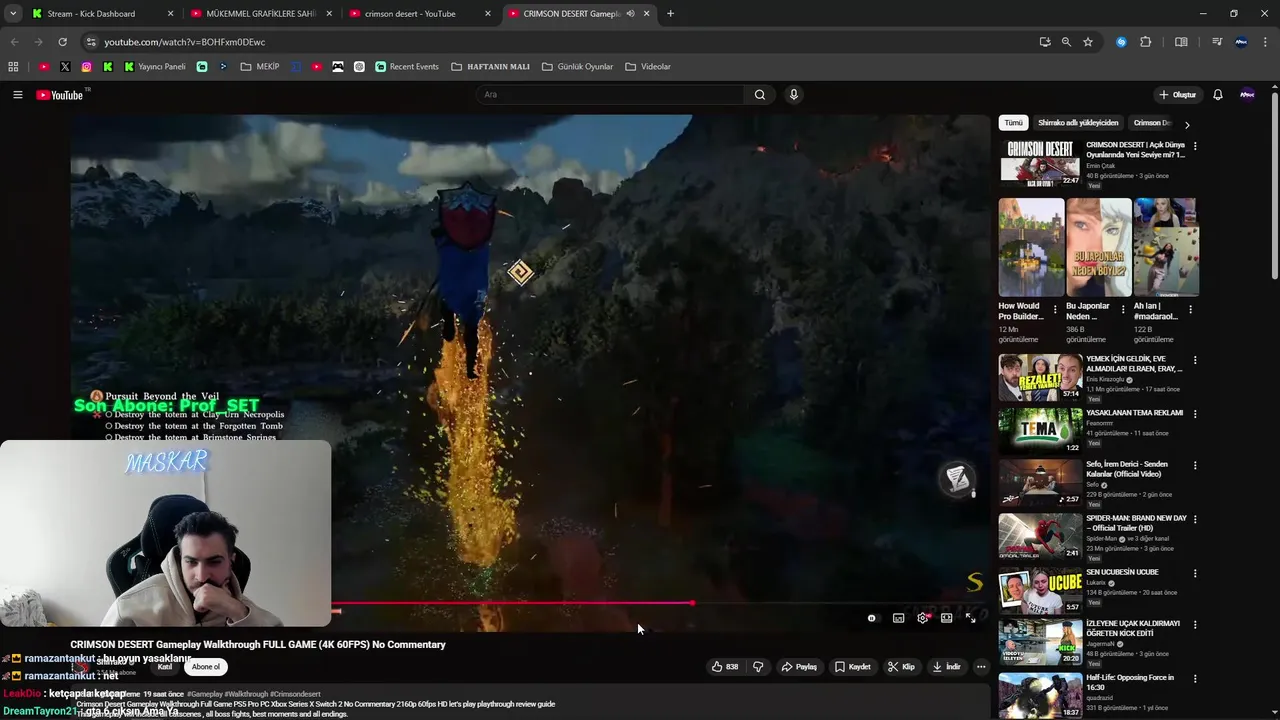Like the video showing 838 likes
1280x720 pixels.
(725, 667)
